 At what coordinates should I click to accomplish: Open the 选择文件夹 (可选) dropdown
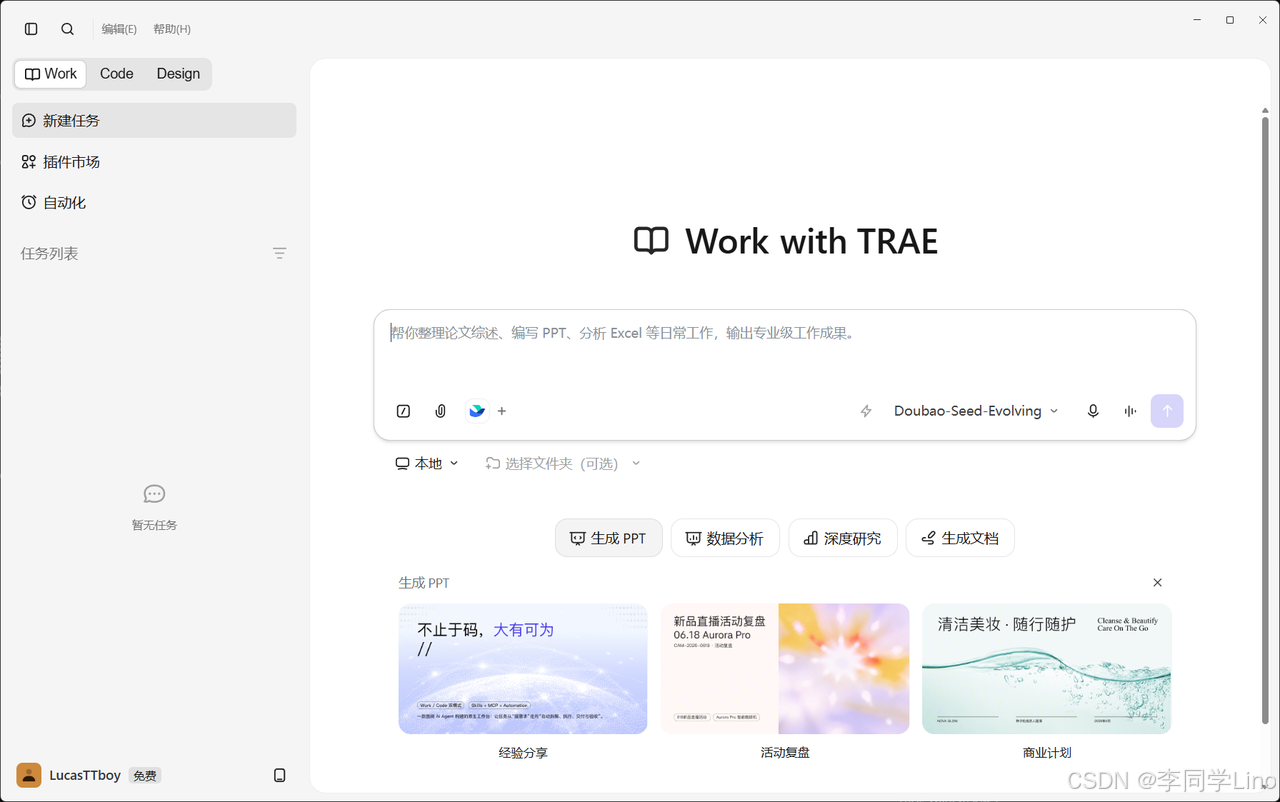point(562,463)
